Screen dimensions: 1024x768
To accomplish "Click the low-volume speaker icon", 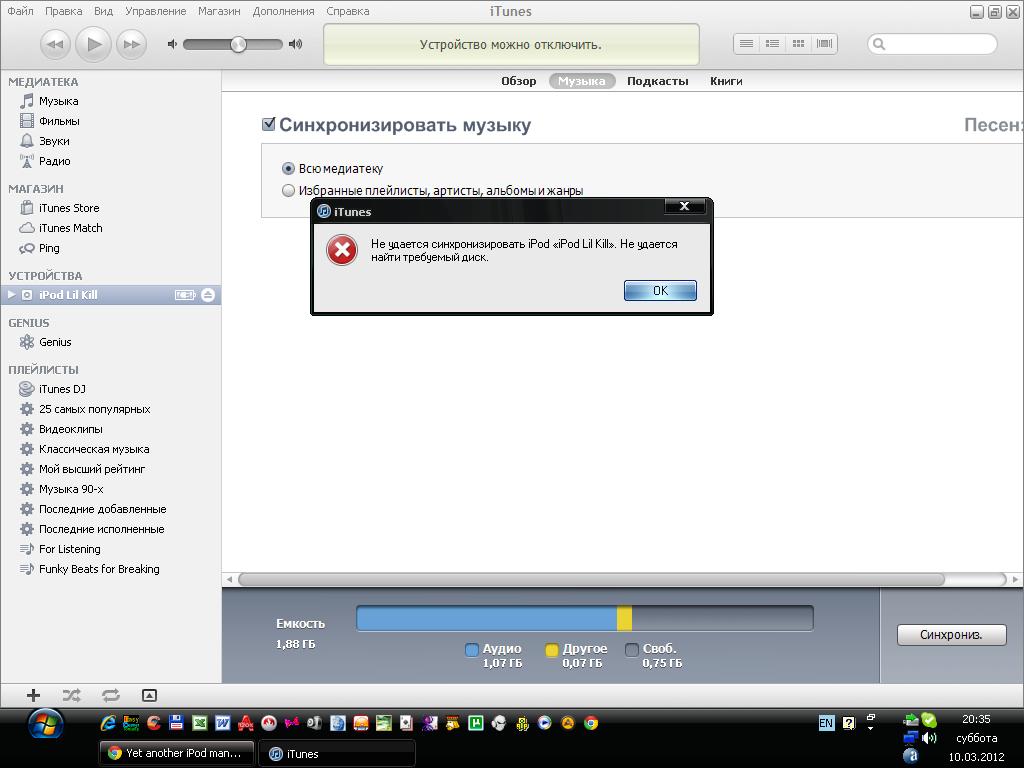I will tap(172, 44).
